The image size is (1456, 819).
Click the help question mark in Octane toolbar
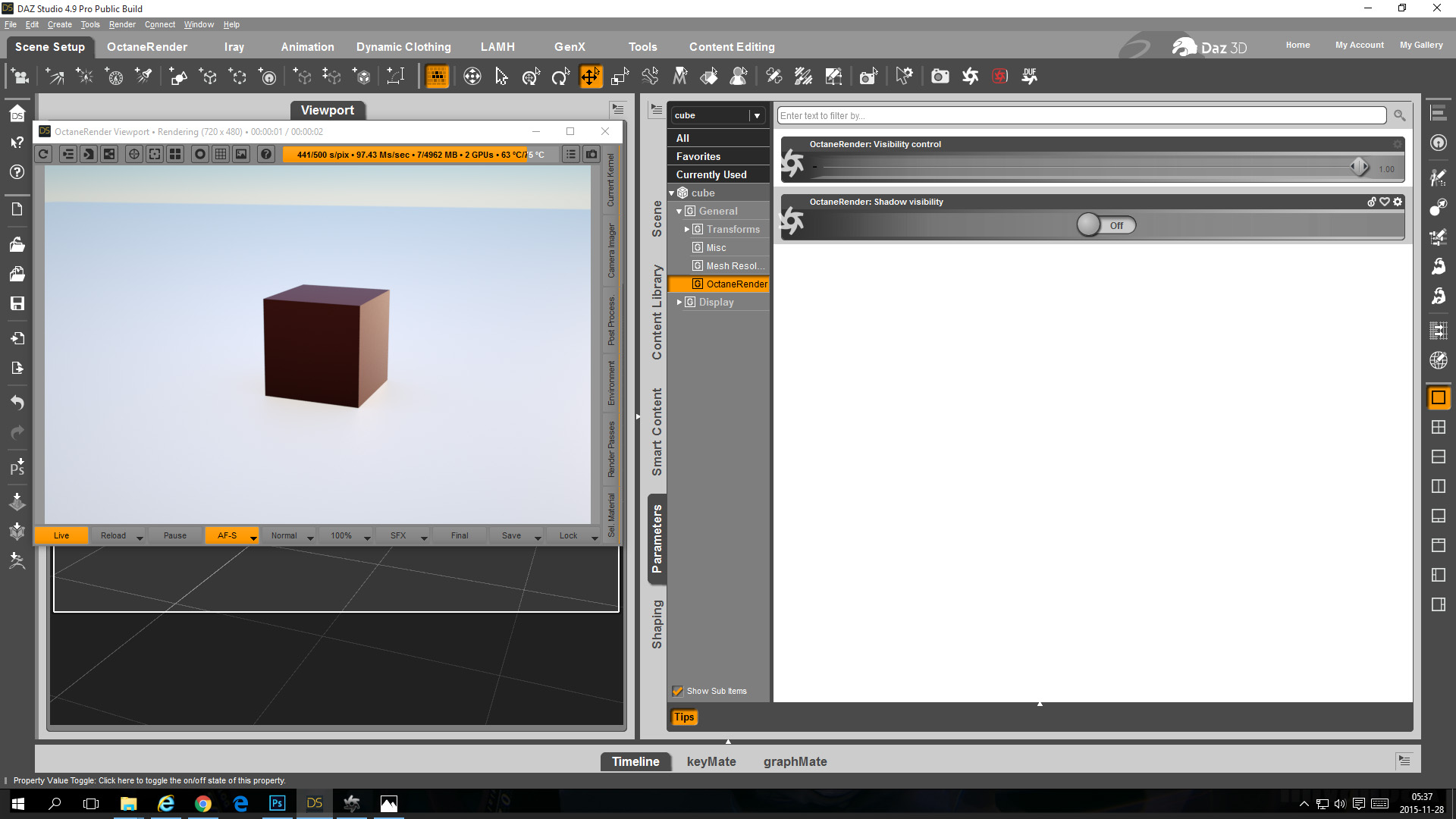tap(265, 154)
